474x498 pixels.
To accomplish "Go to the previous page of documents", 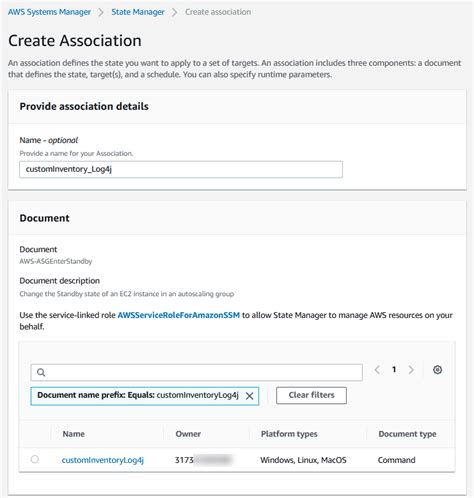I will [x=377, y=370].
